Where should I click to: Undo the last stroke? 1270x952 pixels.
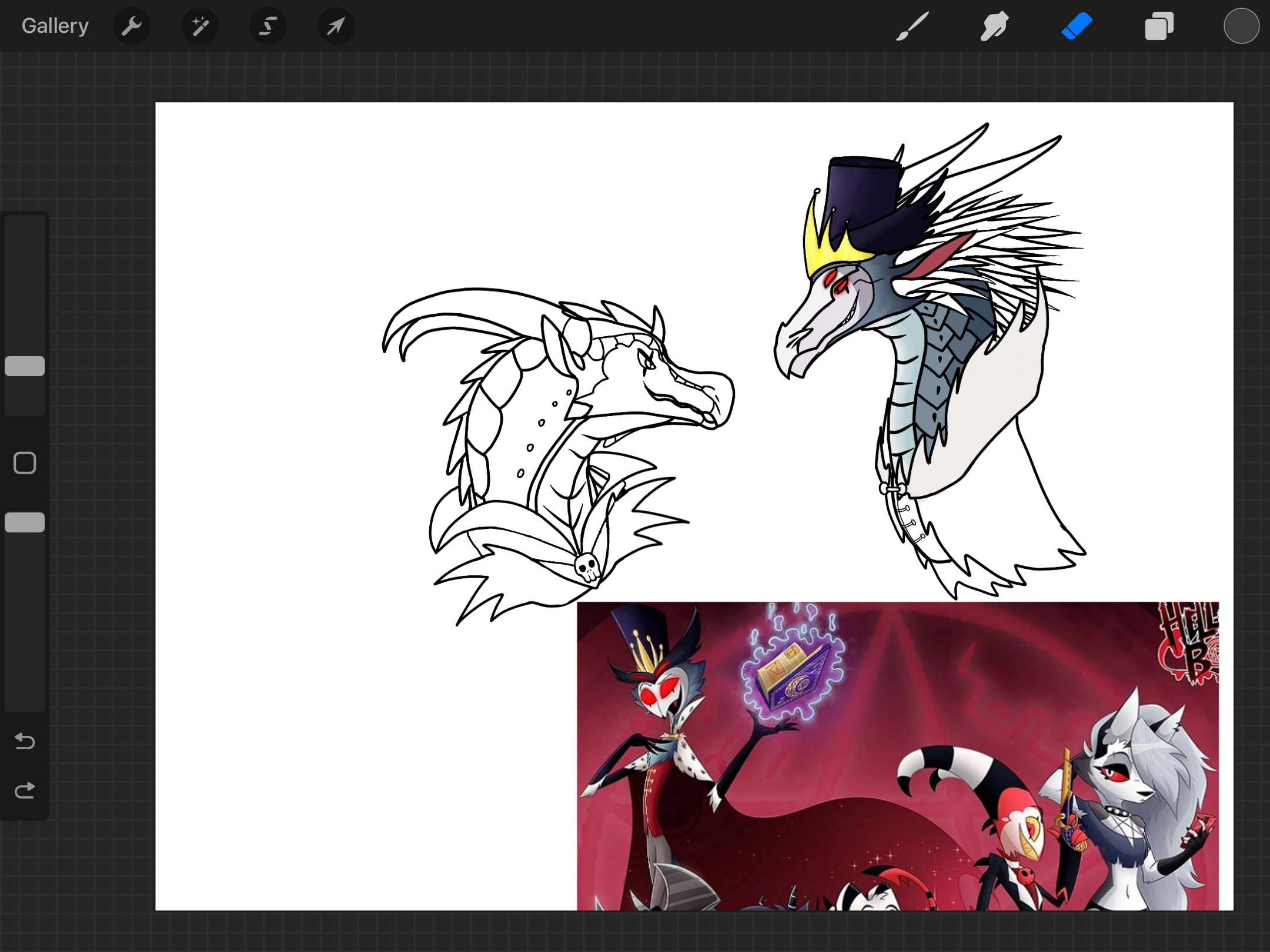coord(24,742)
